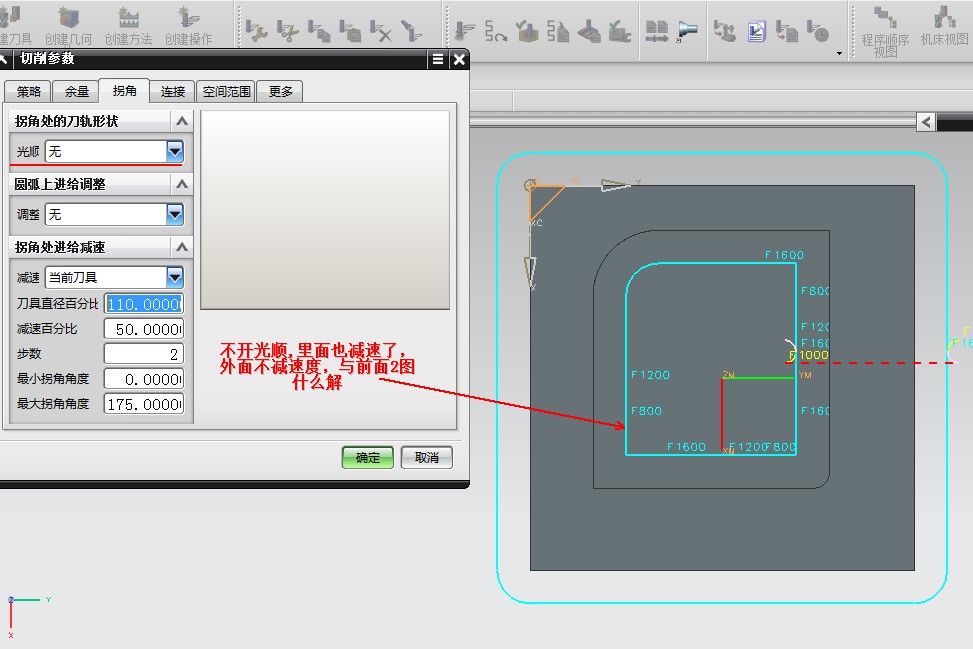Click the Paste Object icon
Viewport: 973px width, 649px height.
point(350,30)
